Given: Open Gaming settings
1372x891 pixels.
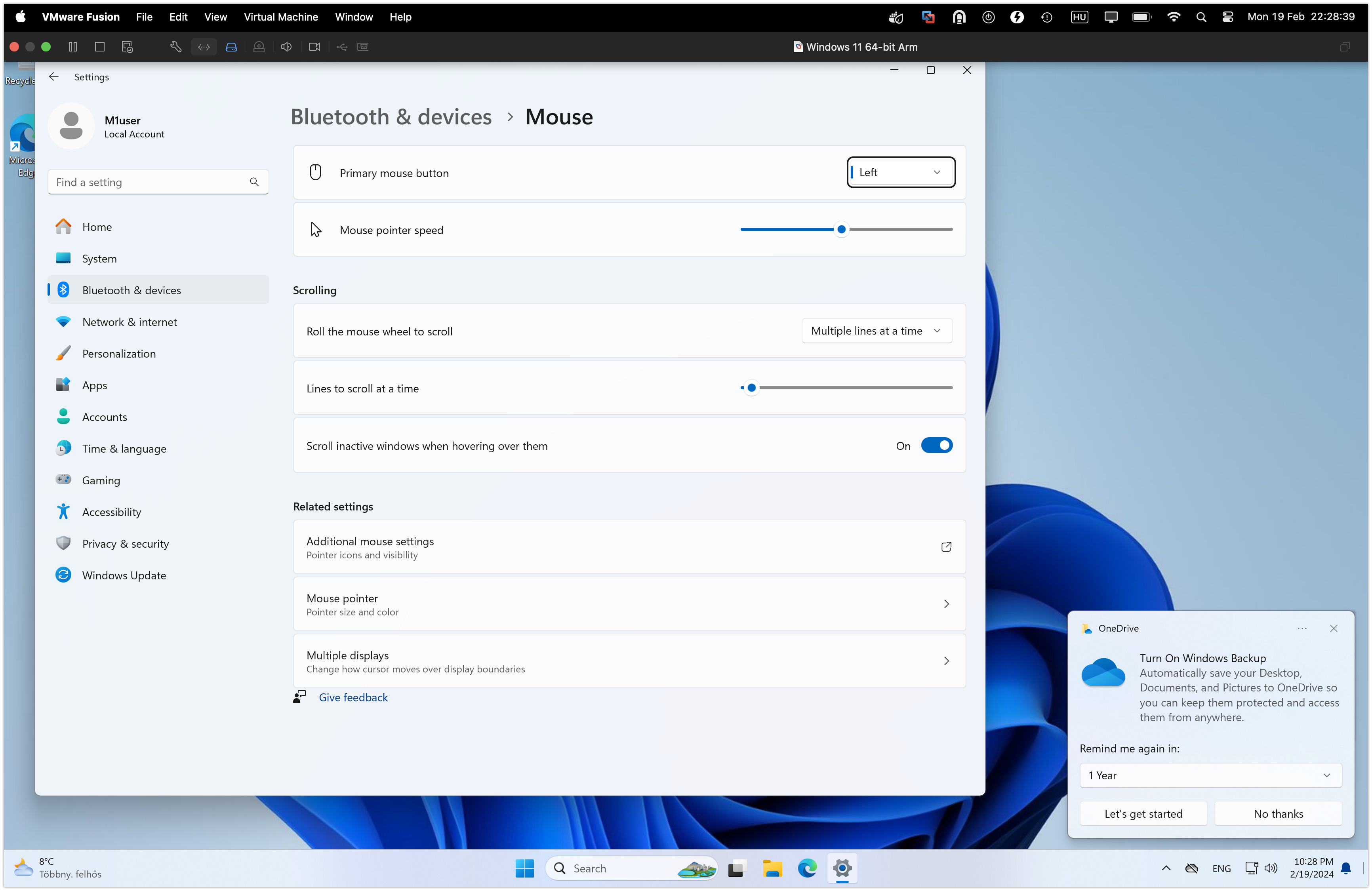Looking at the screenshot, I should [x=158, y=480].
